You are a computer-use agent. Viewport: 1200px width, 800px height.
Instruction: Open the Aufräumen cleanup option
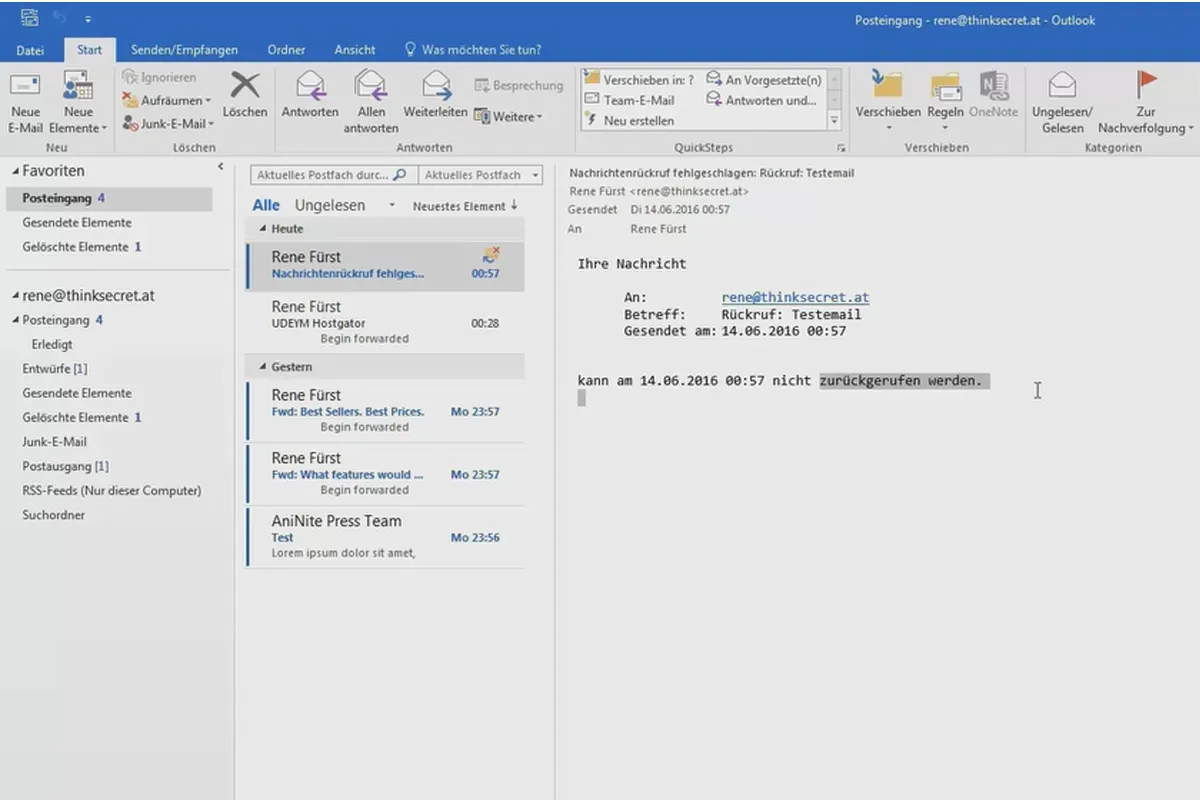pyautogui.click(x=167, y=100)
